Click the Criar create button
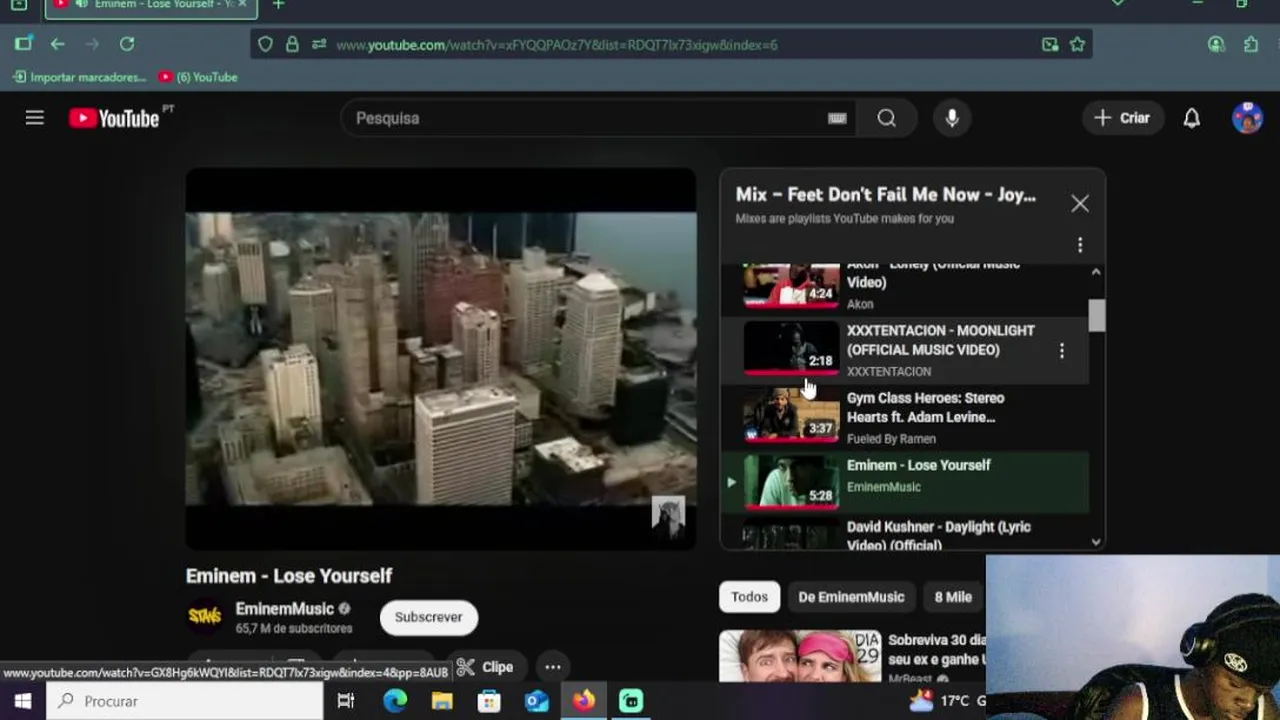Screen dimensions: 1280x720 (x=1122, y=118)
